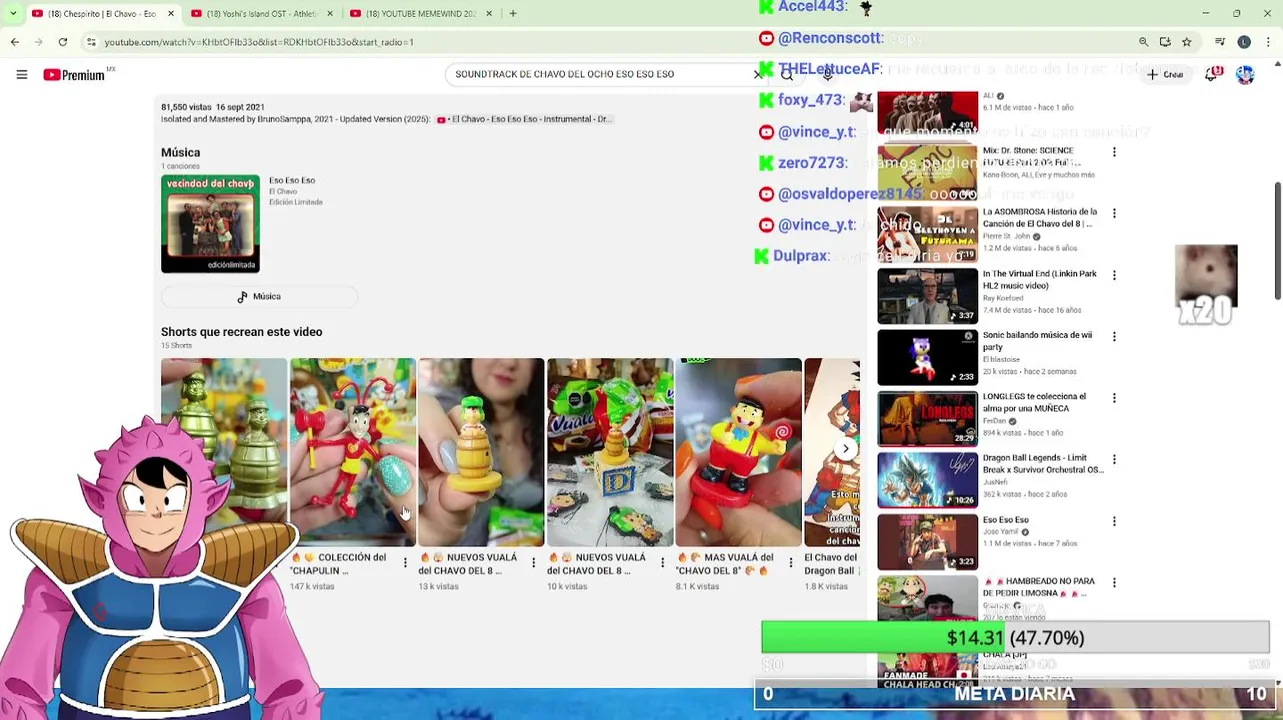Open In The Virtual End Linkin Park thumbnail

tap(928, 296)
